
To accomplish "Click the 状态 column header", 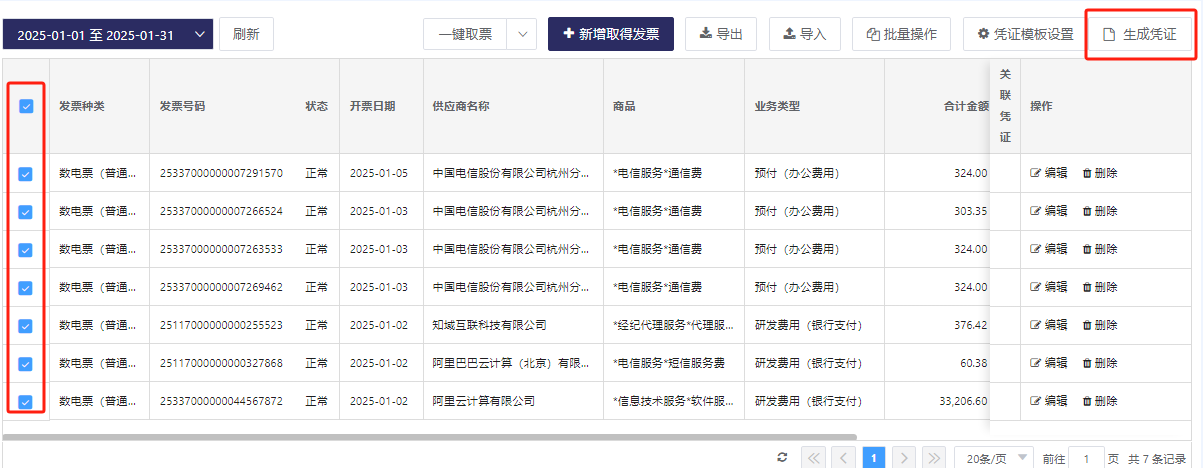I will coord(316,106).
